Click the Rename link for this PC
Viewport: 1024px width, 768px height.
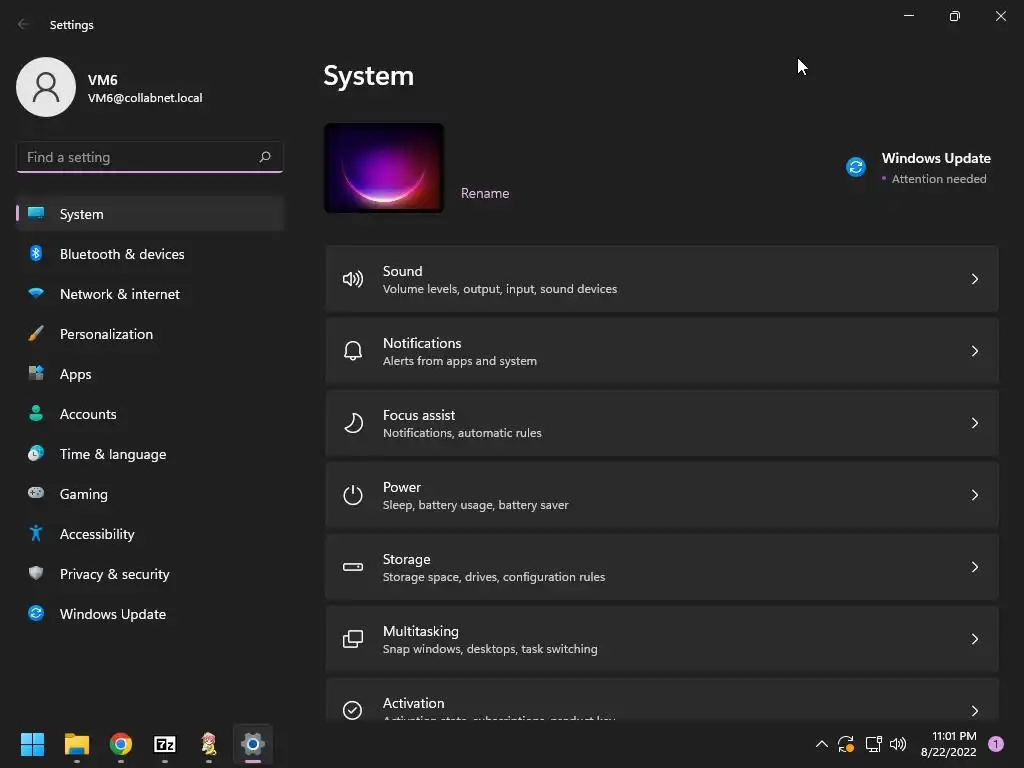point(485,193)
